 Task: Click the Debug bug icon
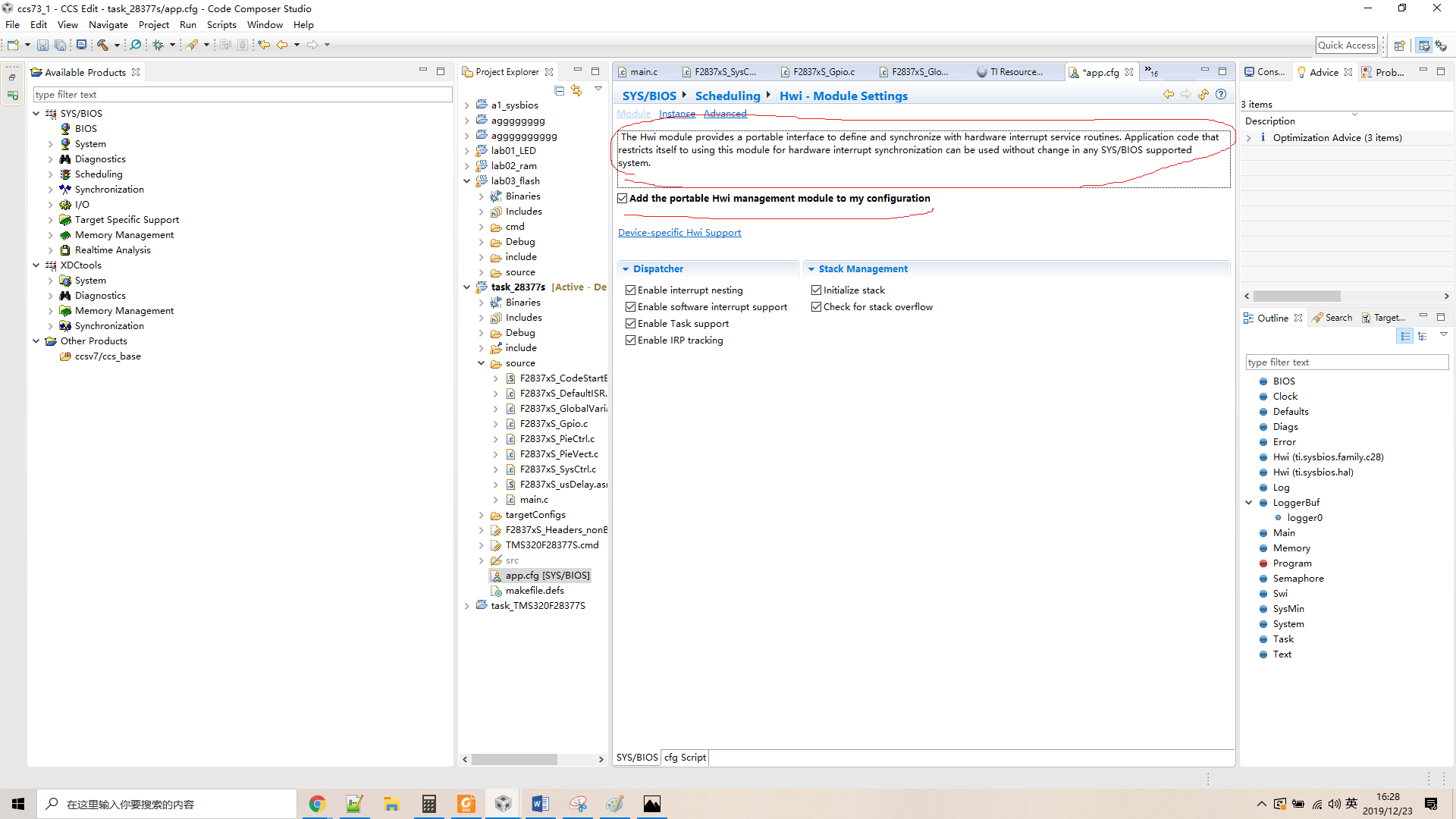click(158, 45)
